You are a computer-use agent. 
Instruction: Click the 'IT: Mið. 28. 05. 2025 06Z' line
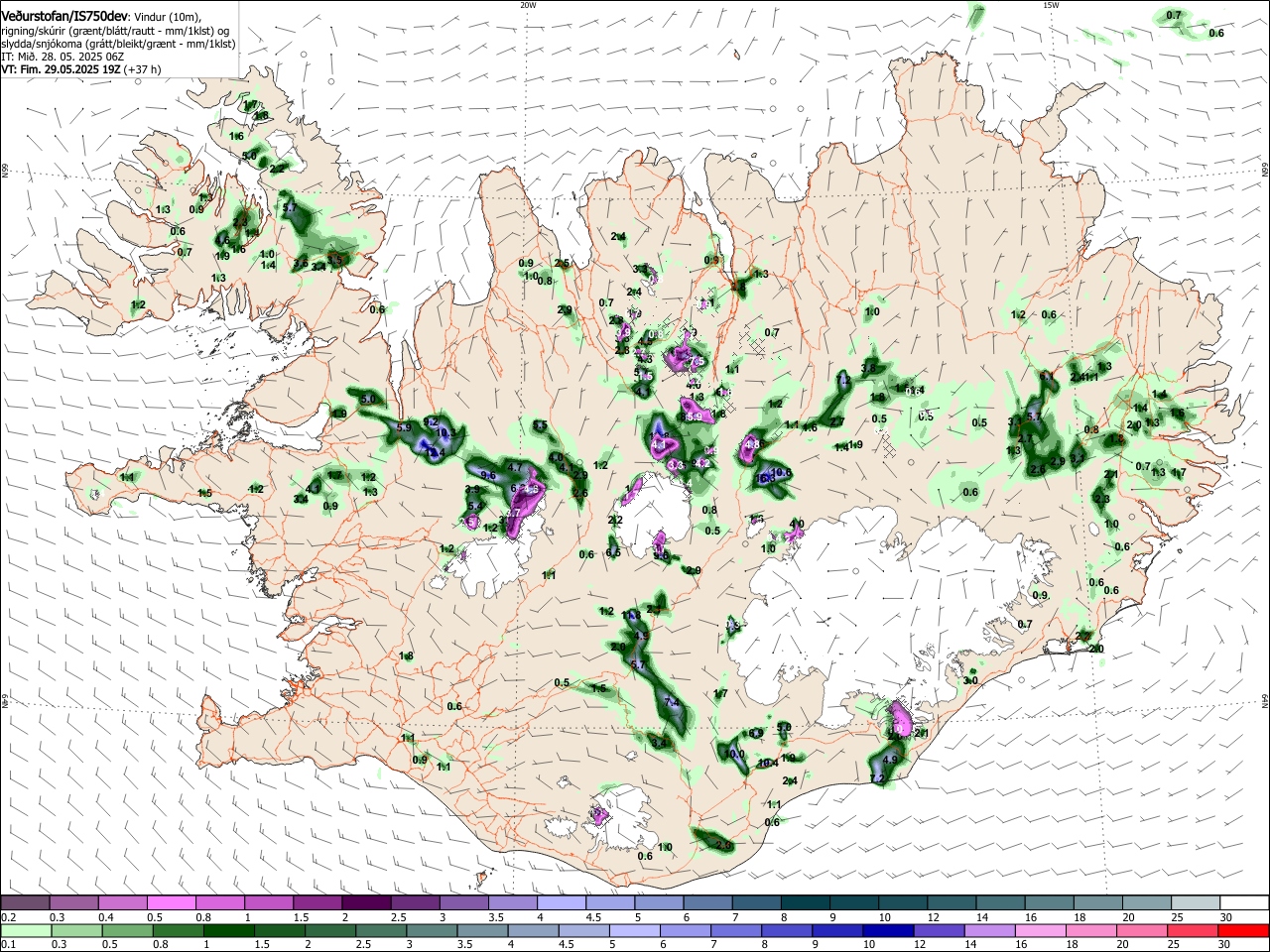point(62,57)
